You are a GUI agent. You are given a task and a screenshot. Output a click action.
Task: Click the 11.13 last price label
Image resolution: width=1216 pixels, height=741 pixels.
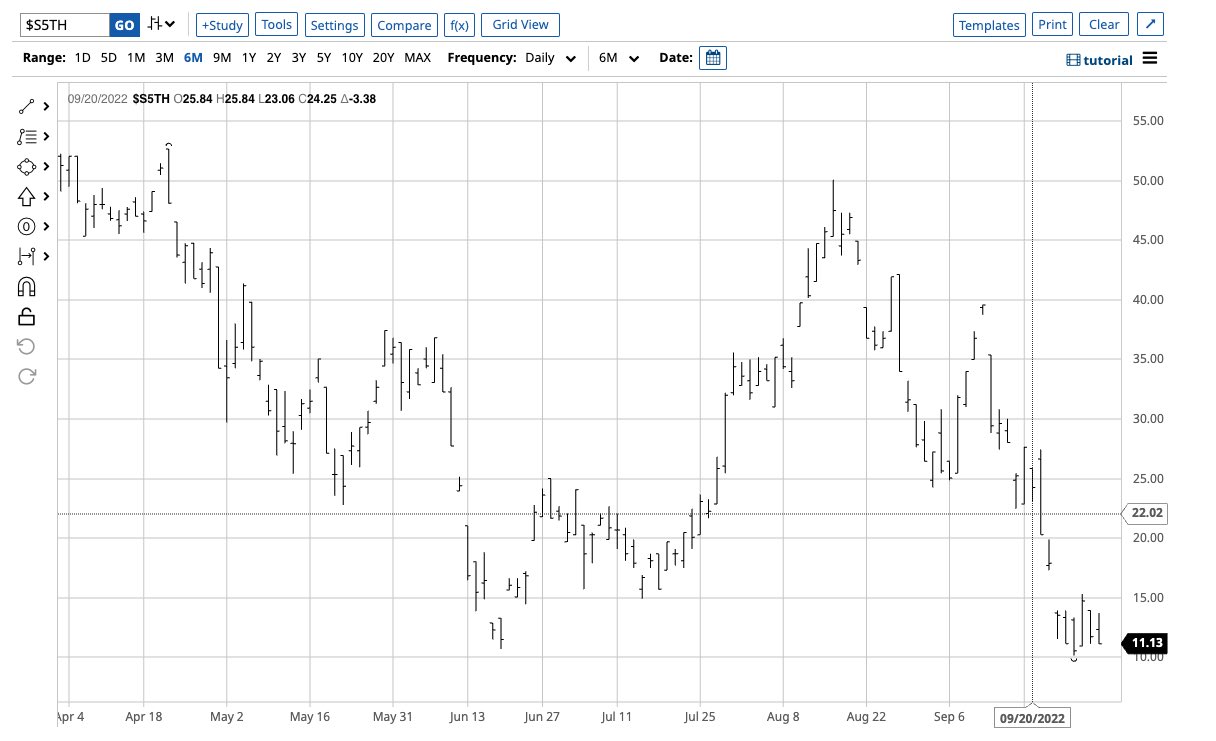coord(1144,643)
